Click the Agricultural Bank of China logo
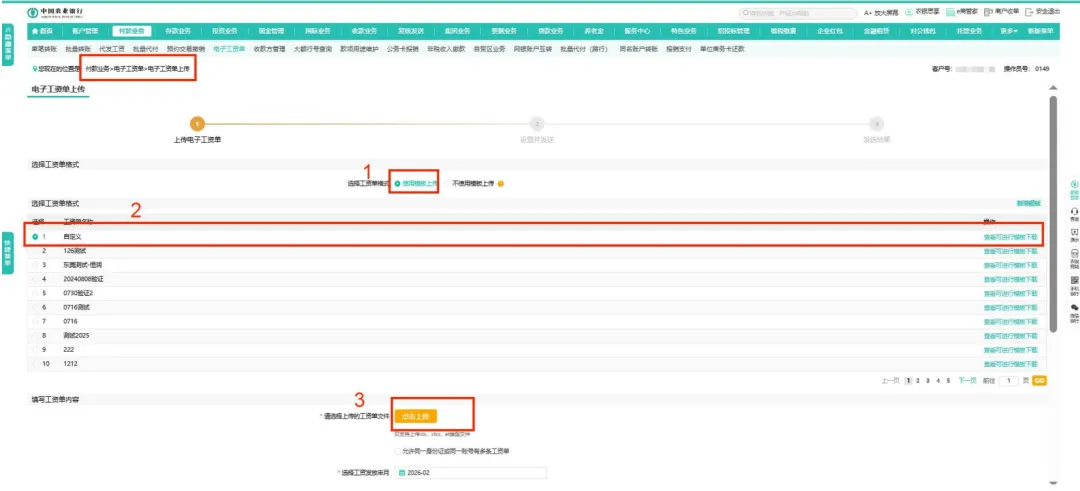 click(56, 13)
